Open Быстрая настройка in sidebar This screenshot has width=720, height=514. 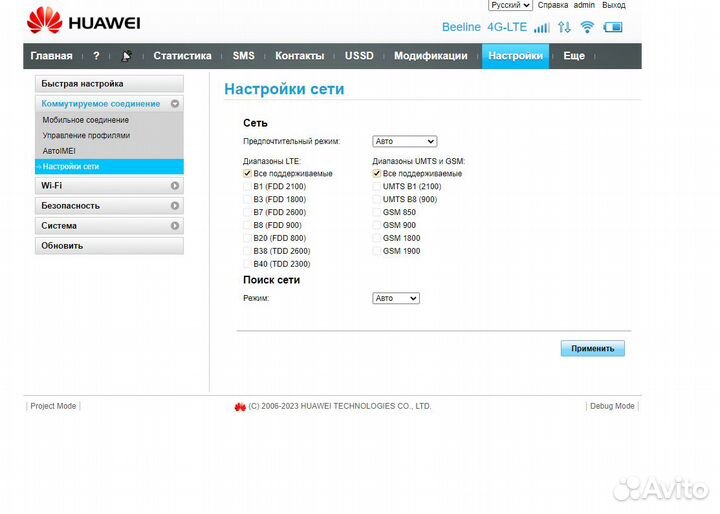tap(109, 84)
